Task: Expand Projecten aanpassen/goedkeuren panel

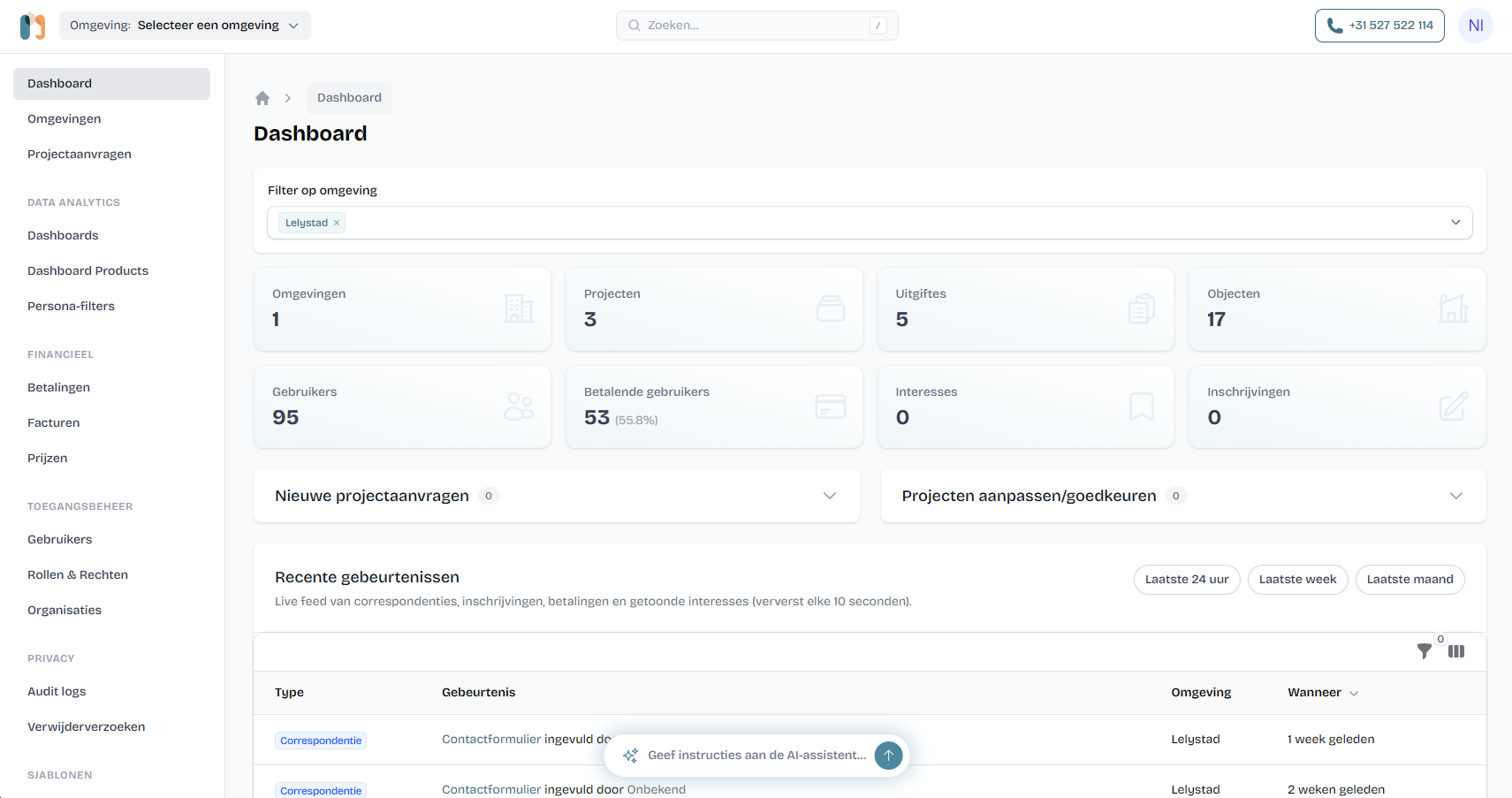Action: (x=1183, y=496)
